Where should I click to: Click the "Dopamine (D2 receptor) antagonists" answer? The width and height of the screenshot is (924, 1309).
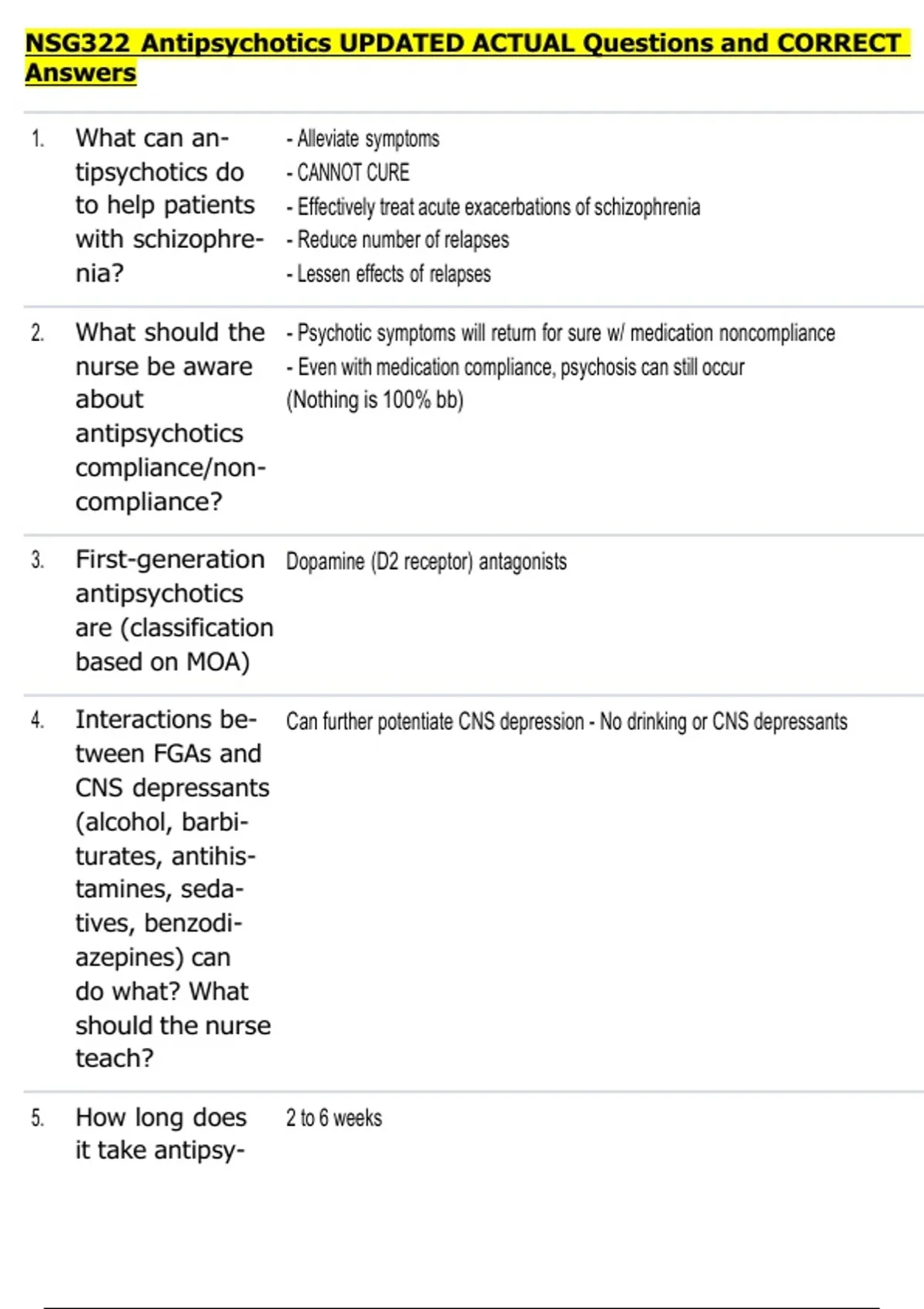[427, 562]
